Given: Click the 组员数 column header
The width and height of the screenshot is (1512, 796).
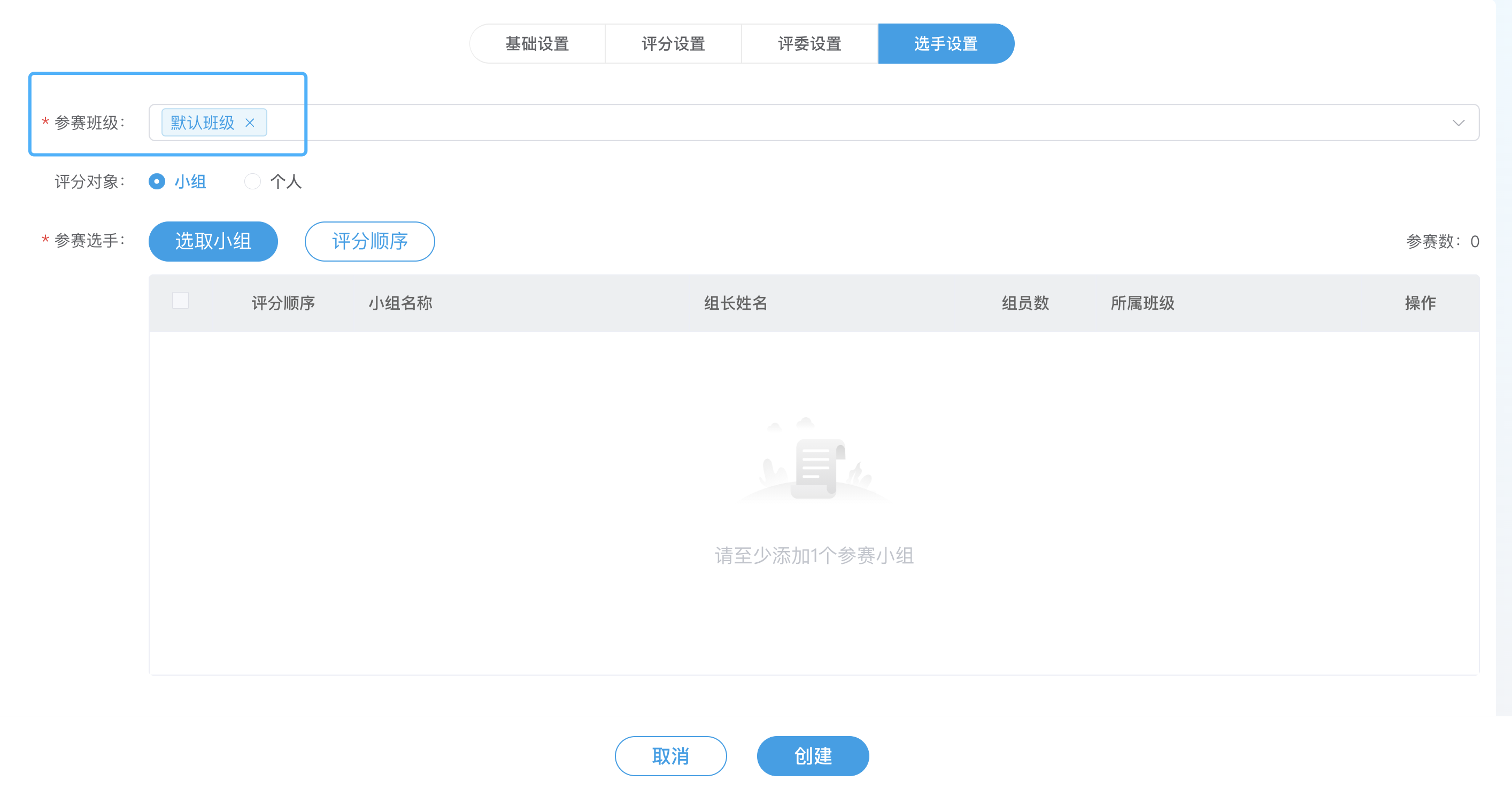Looking at the screenshot, I should pyautogui.click(x=1025, y=303).
